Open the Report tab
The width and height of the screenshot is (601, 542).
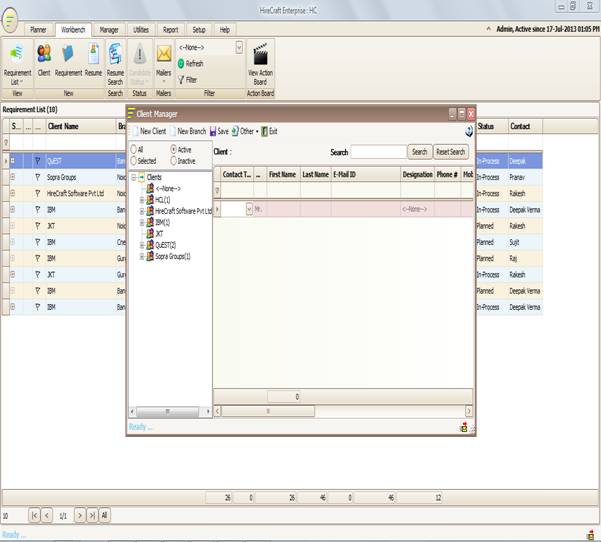[x=171, y=30]
